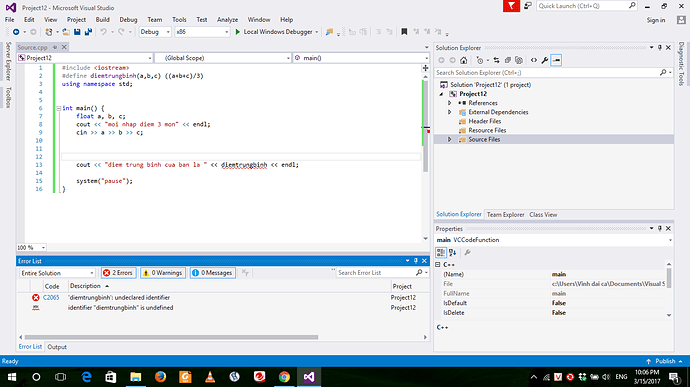Expand the External Dependencies node
The image size is (690, 387).
click(449, 112)
